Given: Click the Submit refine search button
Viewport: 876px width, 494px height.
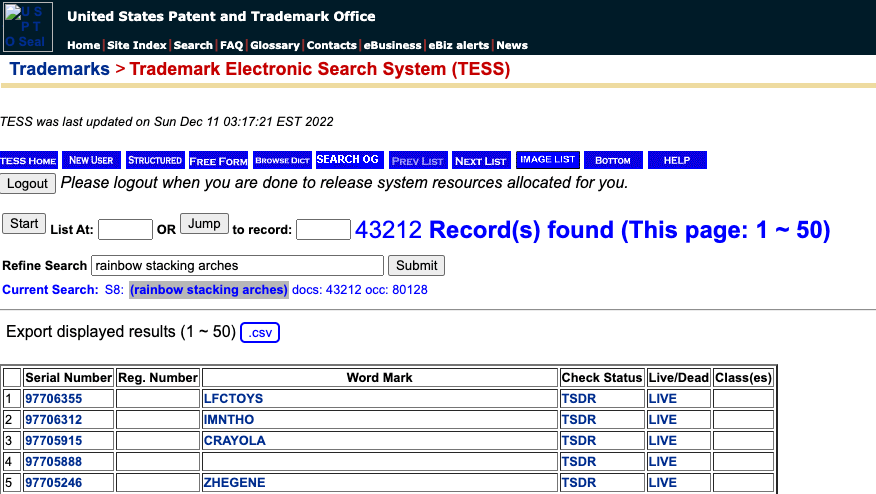Looking at the screenshot, I should [417, 265].
